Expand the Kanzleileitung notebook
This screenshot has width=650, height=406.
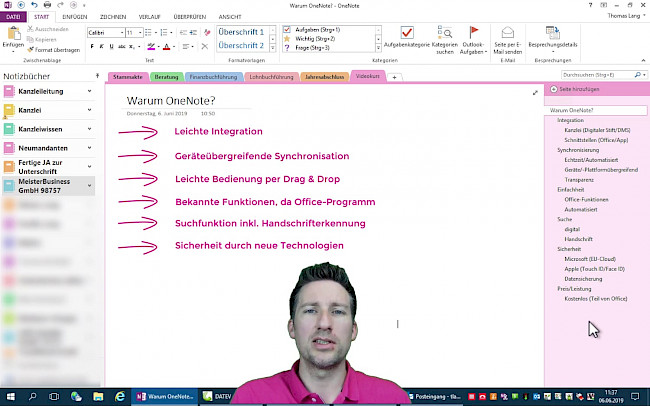tap(89, 91)
